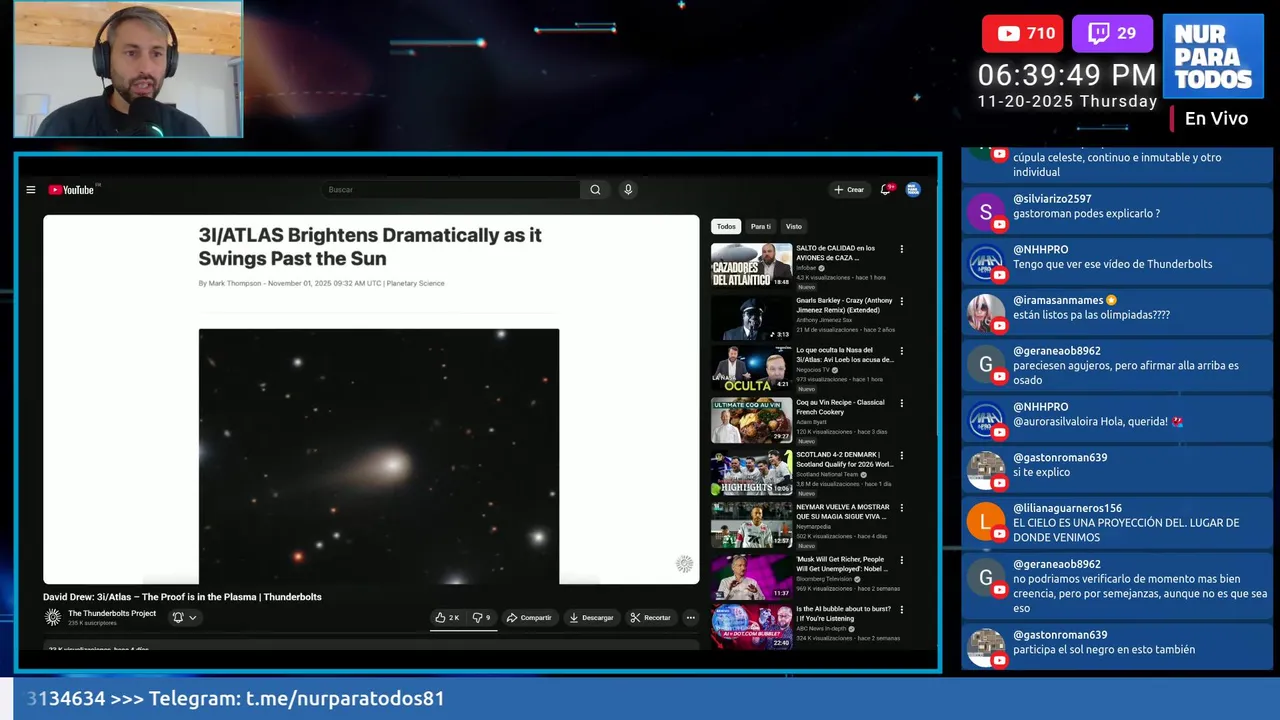Select the Para ti filter chip
The width and height of the screenshot is (1280, 720).
click(761, 226)
